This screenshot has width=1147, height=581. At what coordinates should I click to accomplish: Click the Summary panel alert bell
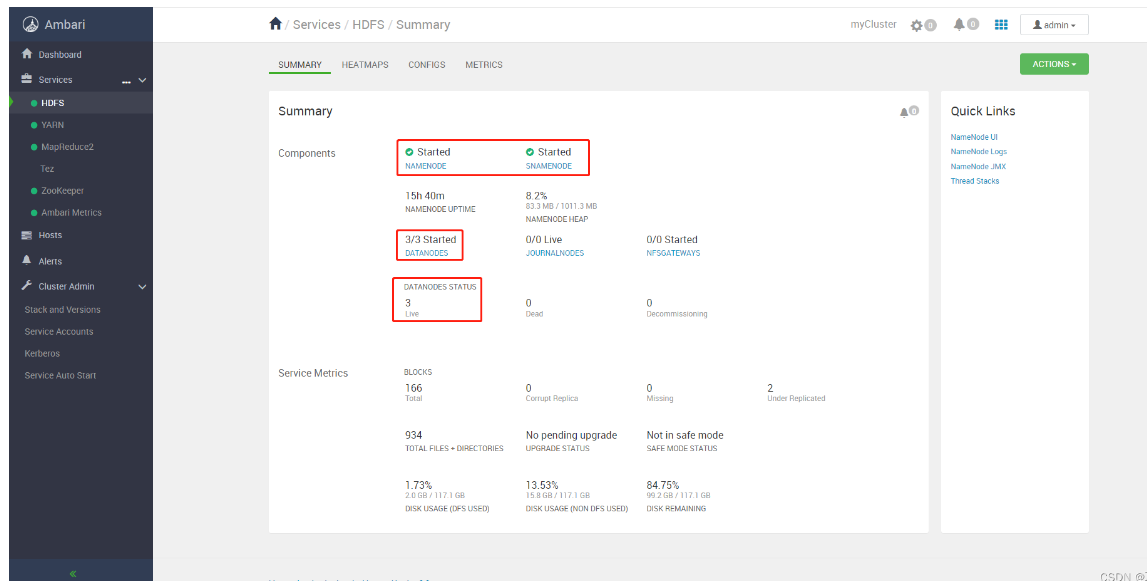[905, 112]
